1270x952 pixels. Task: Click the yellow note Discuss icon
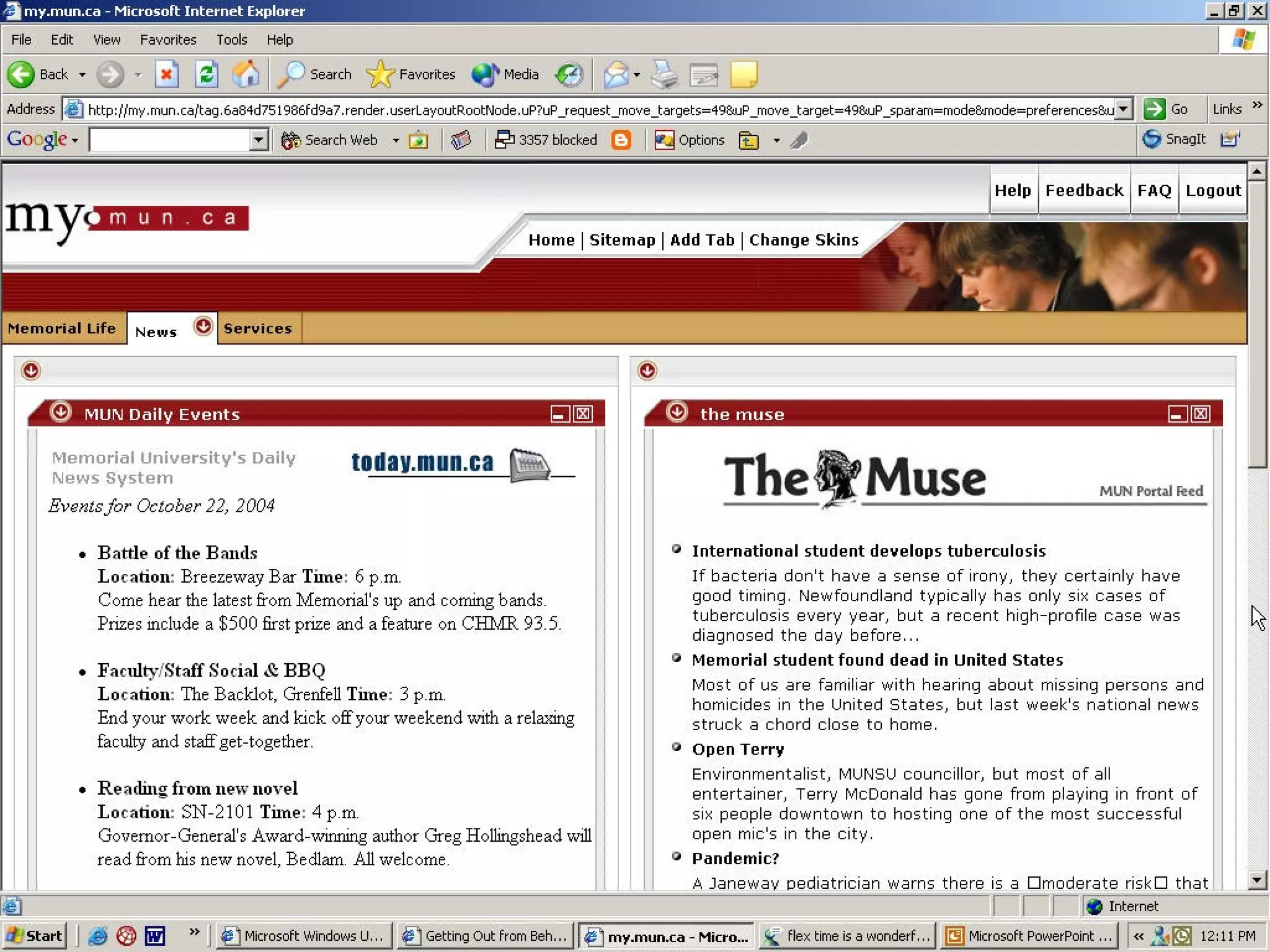pos(744,74)
